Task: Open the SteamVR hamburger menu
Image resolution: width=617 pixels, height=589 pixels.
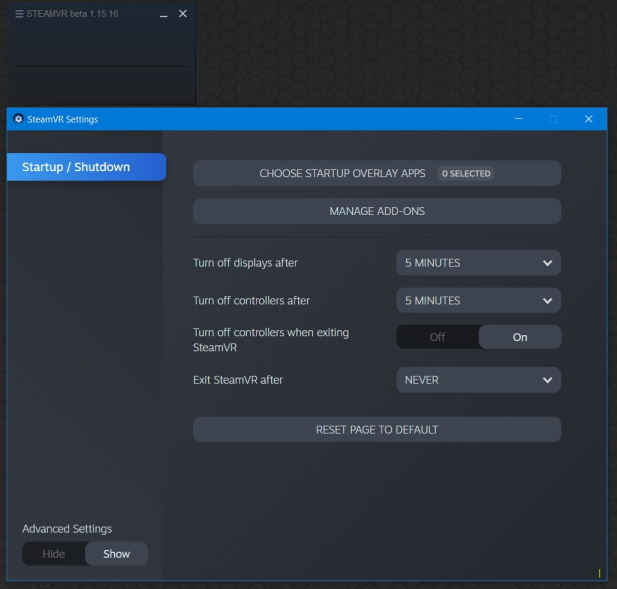Action: click(x=19, y=14)
